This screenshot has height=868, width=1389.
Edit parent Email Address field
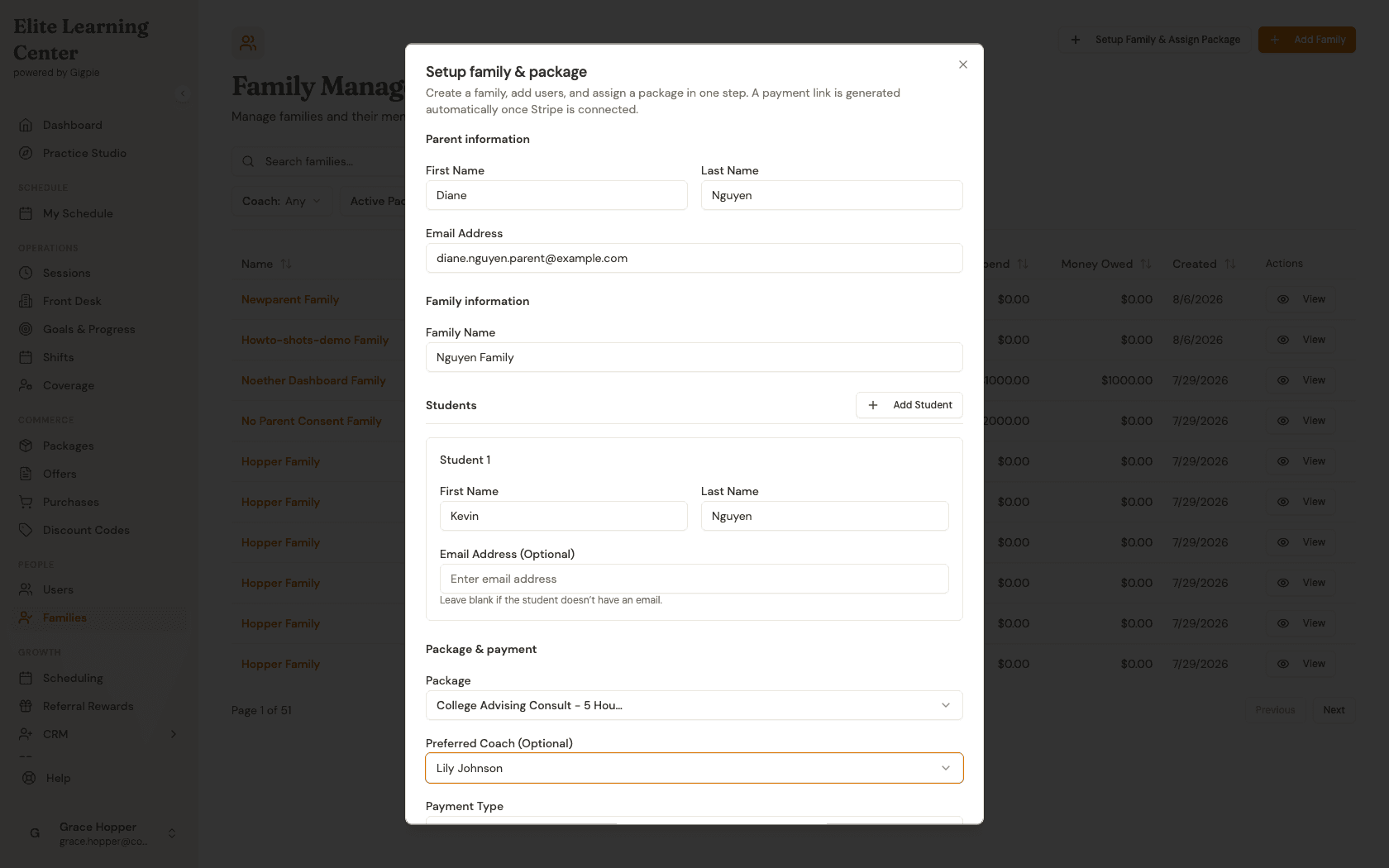tap(694, 258)
